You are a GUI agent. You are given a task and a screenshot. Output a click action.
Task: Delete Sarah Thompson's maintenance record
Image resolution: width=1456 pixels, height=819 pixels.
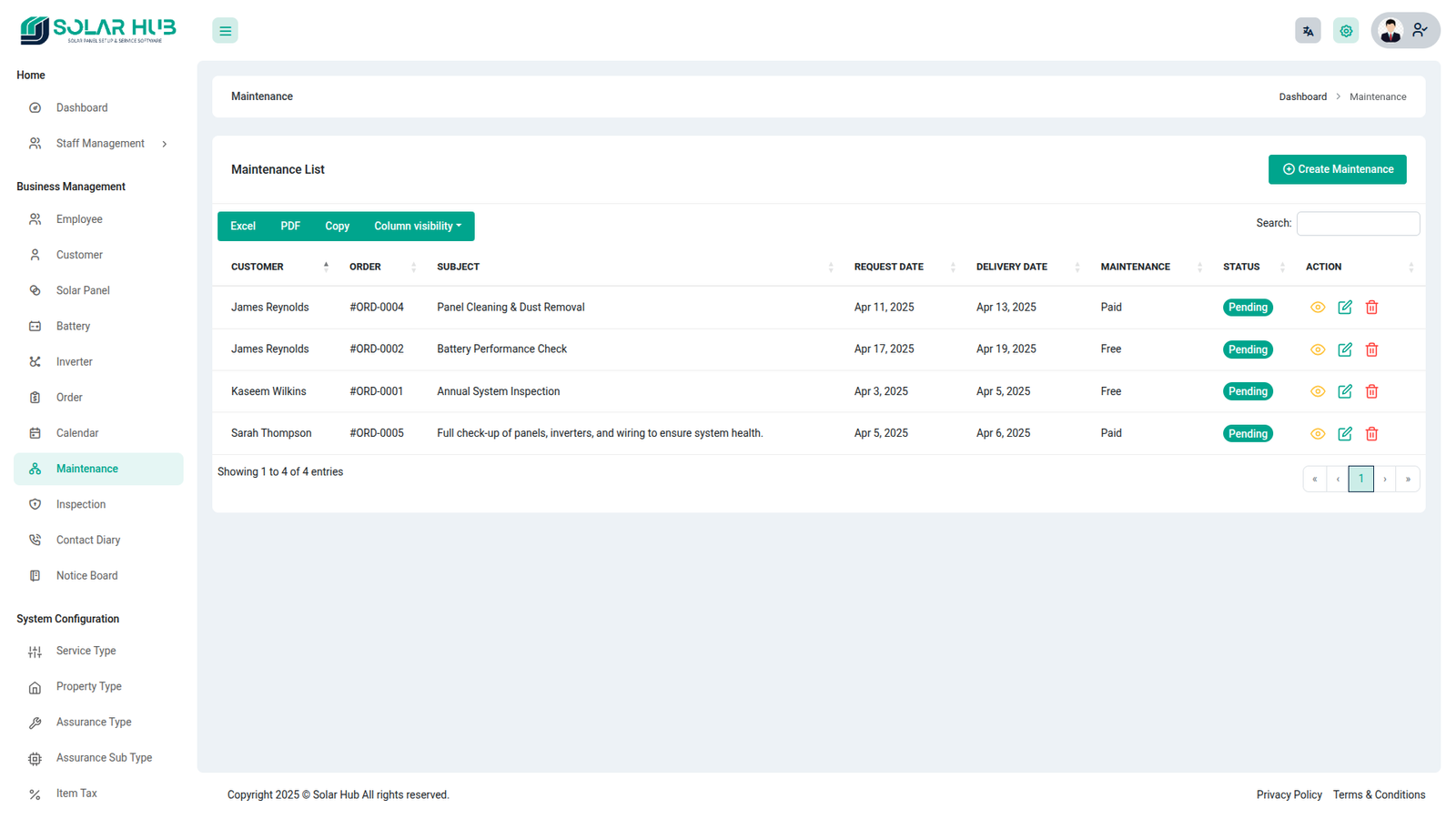tap(1371, 434)
